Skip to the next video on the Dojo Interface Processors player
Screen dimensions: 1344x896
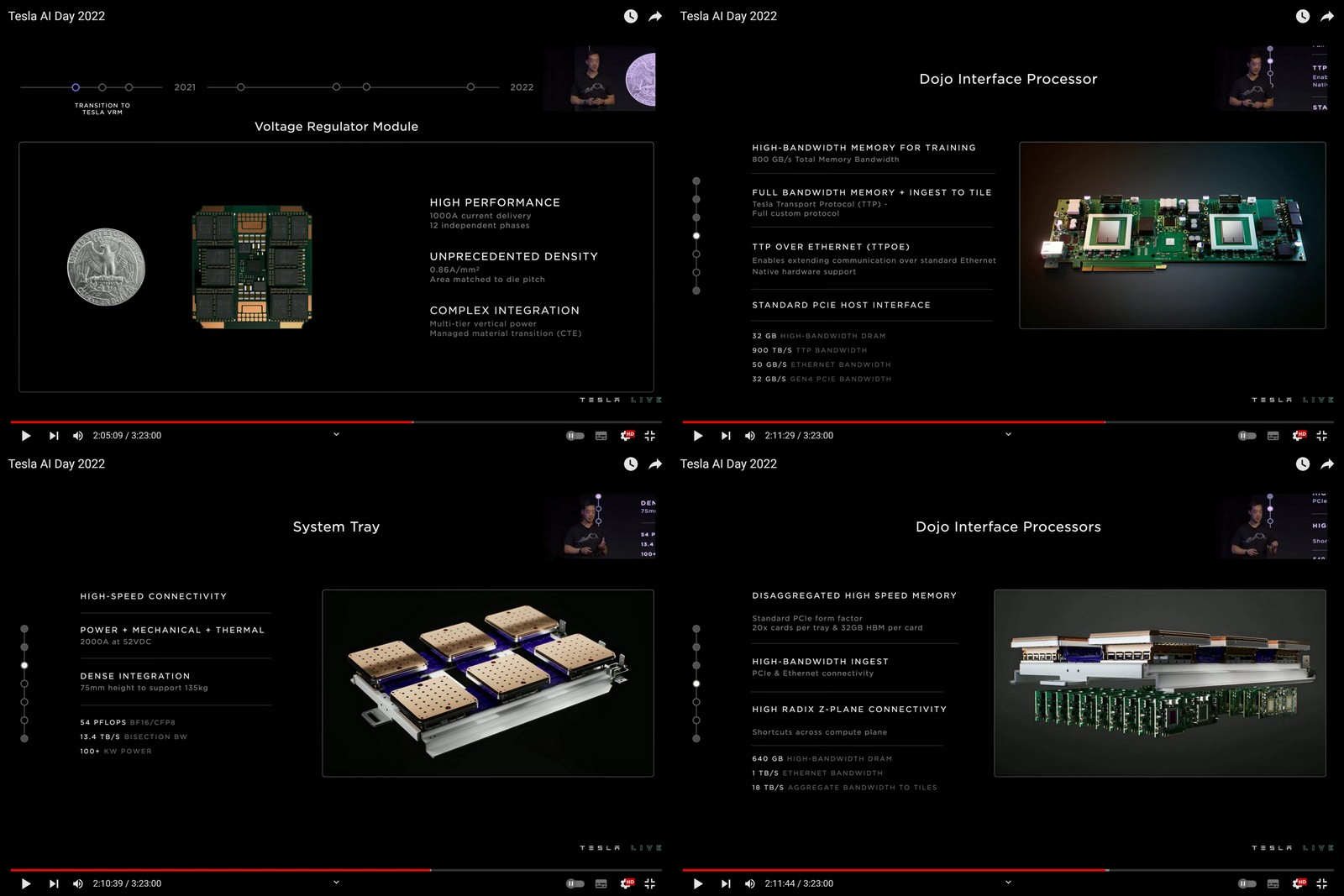(x=726, y=883)
